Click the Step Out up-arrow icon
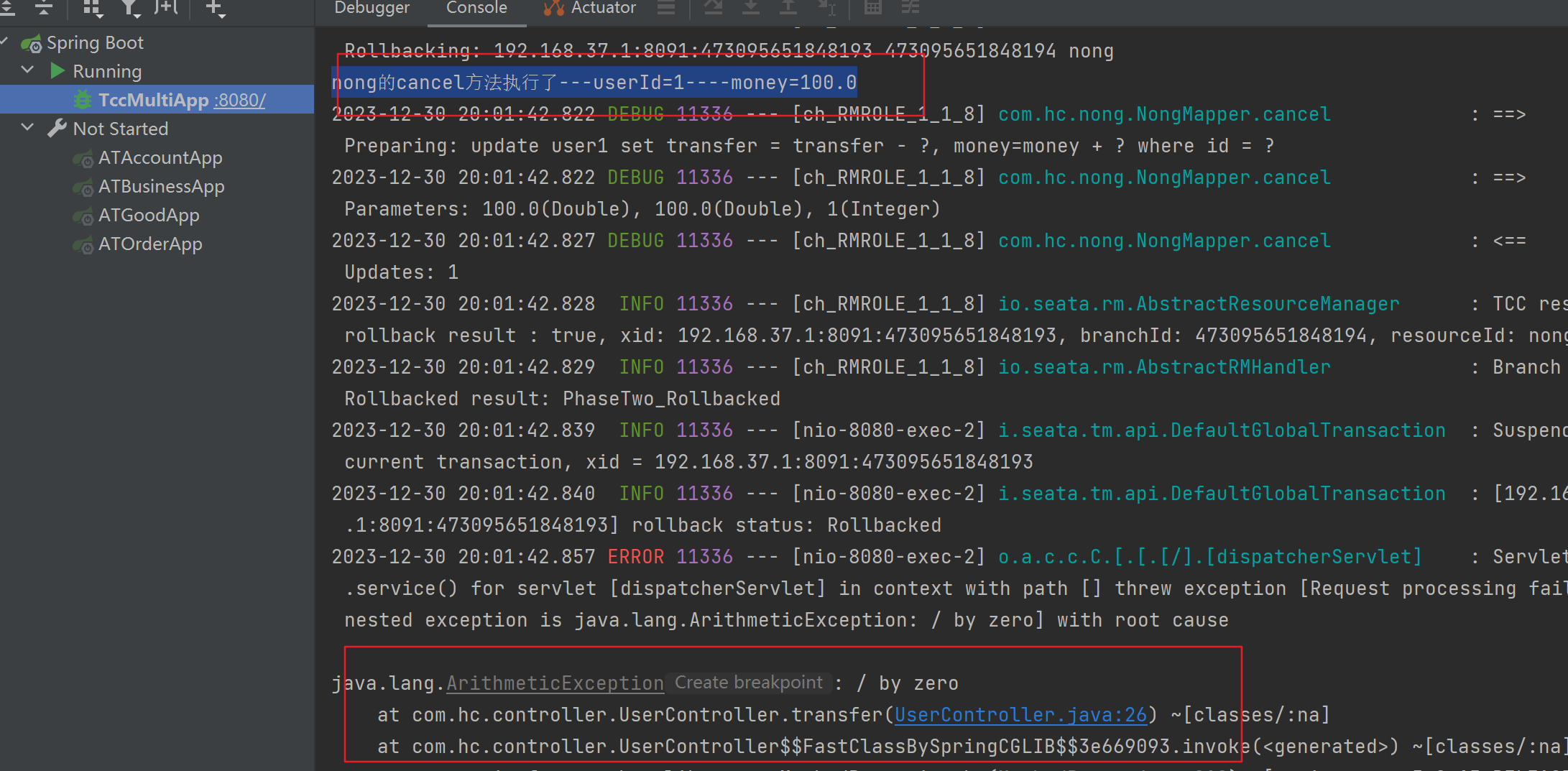Viewport: 1568px width, 771px height. (788, 8)
